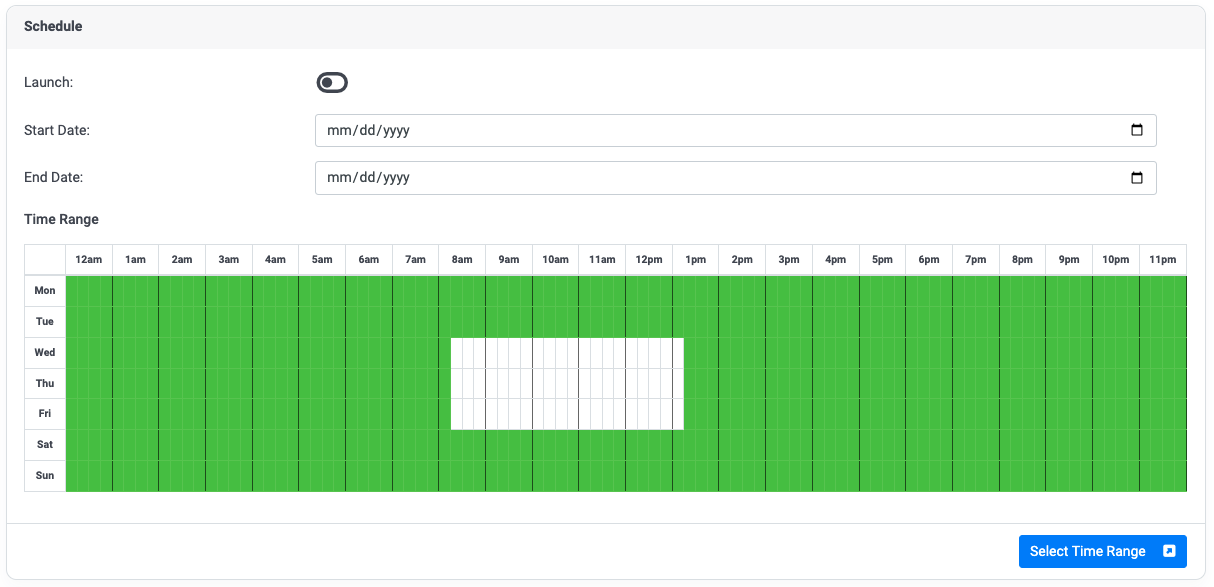
Task: Open the End Date calendar picker icon
Action: pyautogui.click(x=1137, y=177)
